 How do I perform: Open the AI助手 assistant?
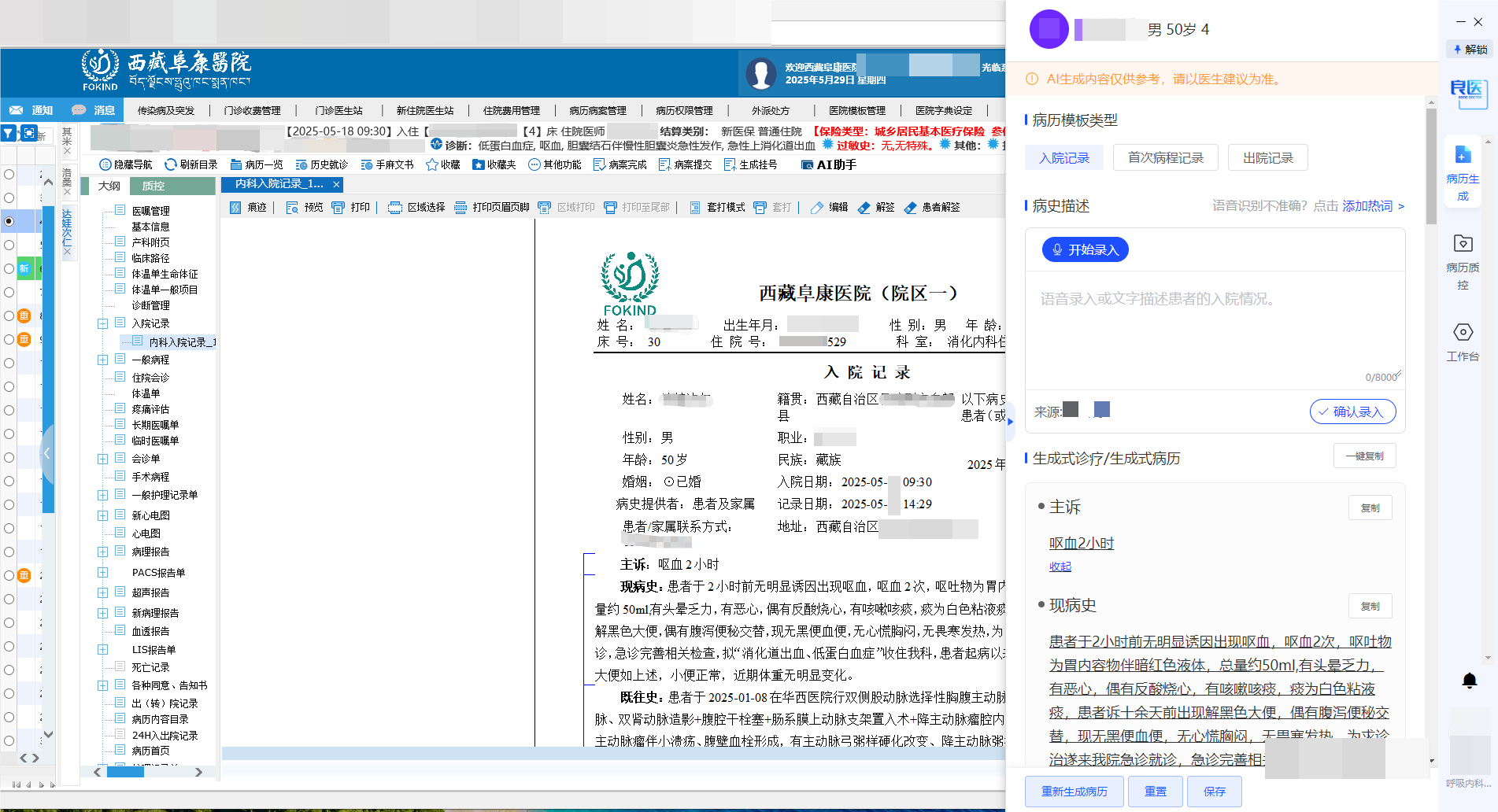[x=827, y=164]
